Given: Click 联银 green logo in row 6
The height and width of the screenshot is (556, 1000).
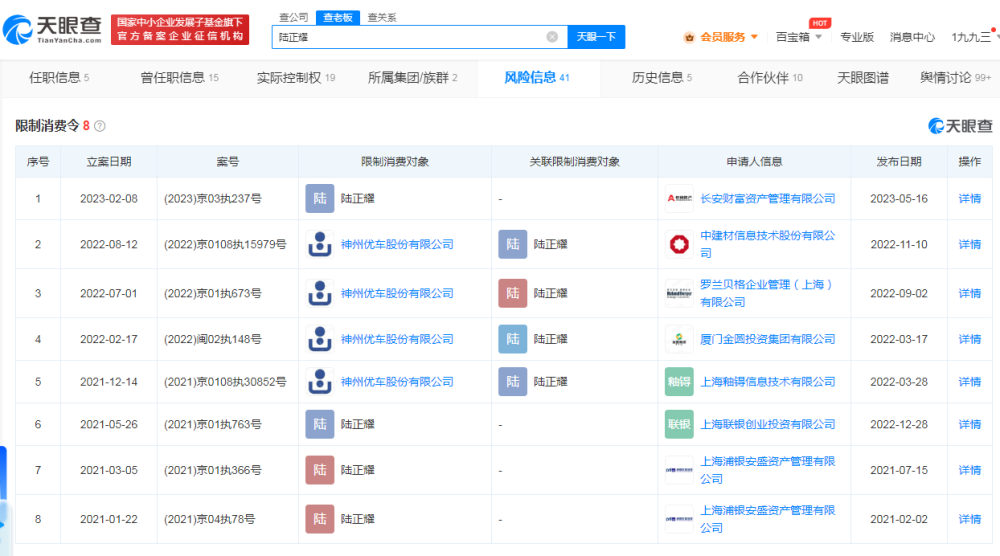Looking at the screenshot, I should click(679, 424).
